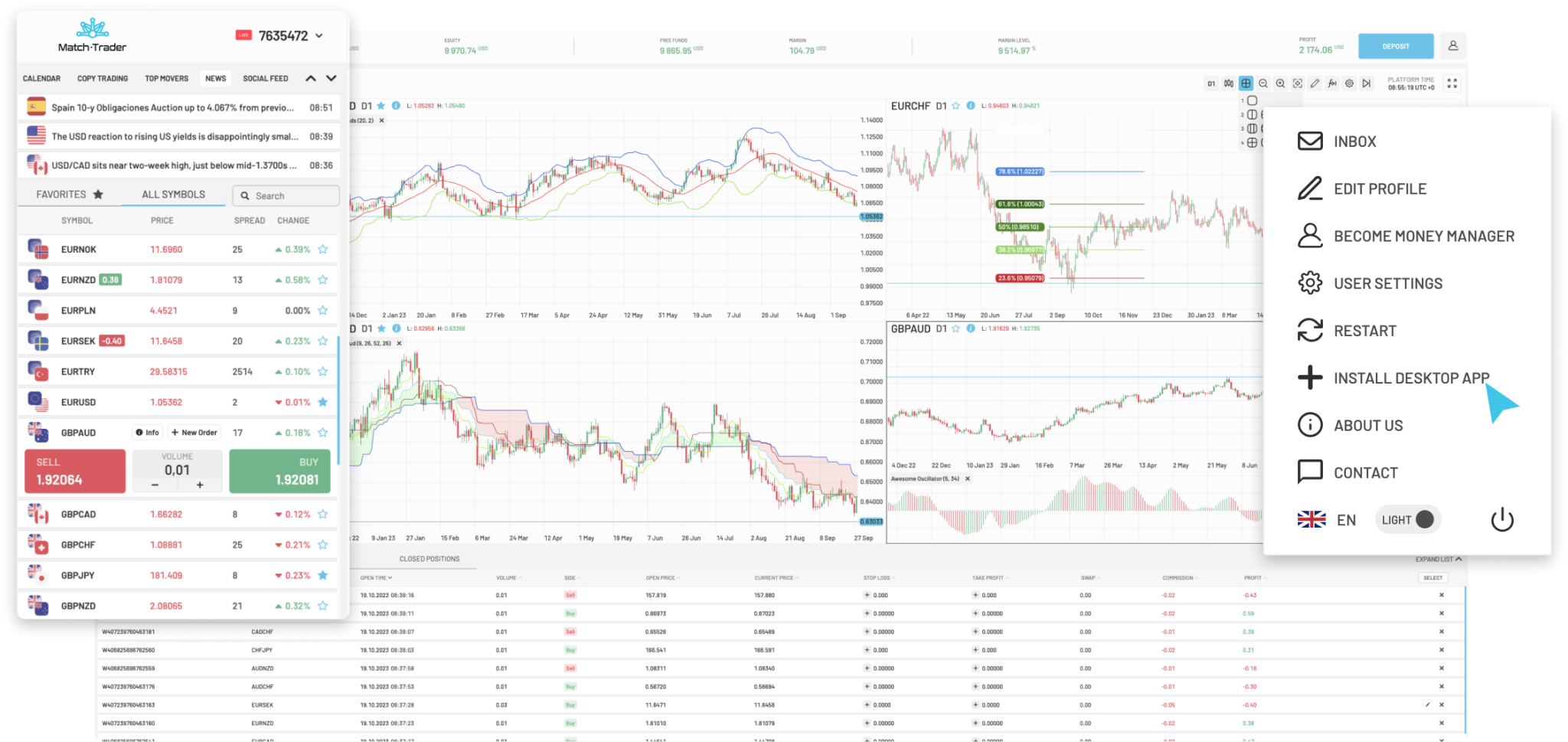1568x742 pixels.
Task: Click the symbol Search field
Action: [286, 195]
